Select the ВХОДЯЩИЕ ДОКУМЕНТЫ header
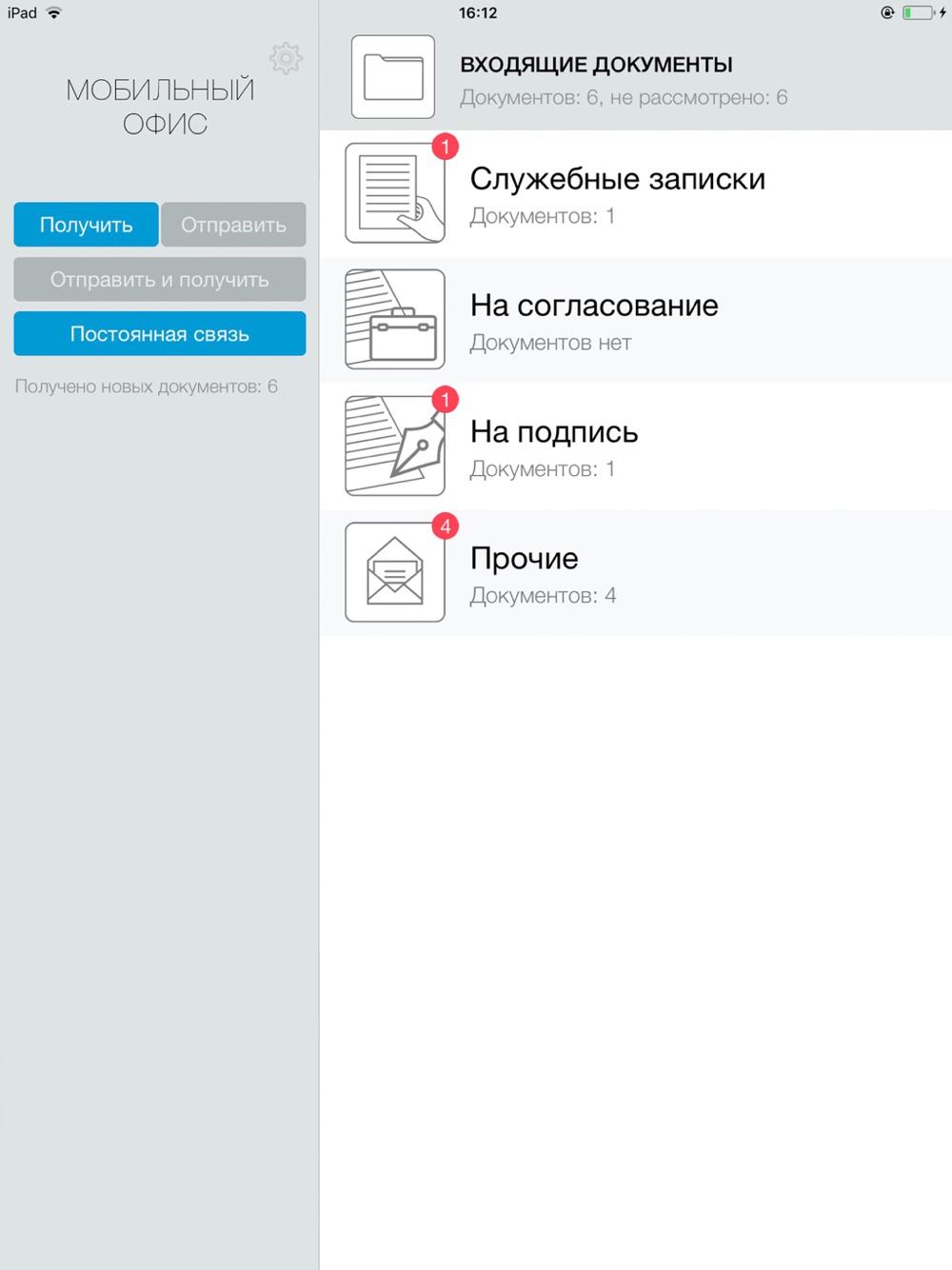Viewport: 952px width, 1270px height. click(596, 65)
